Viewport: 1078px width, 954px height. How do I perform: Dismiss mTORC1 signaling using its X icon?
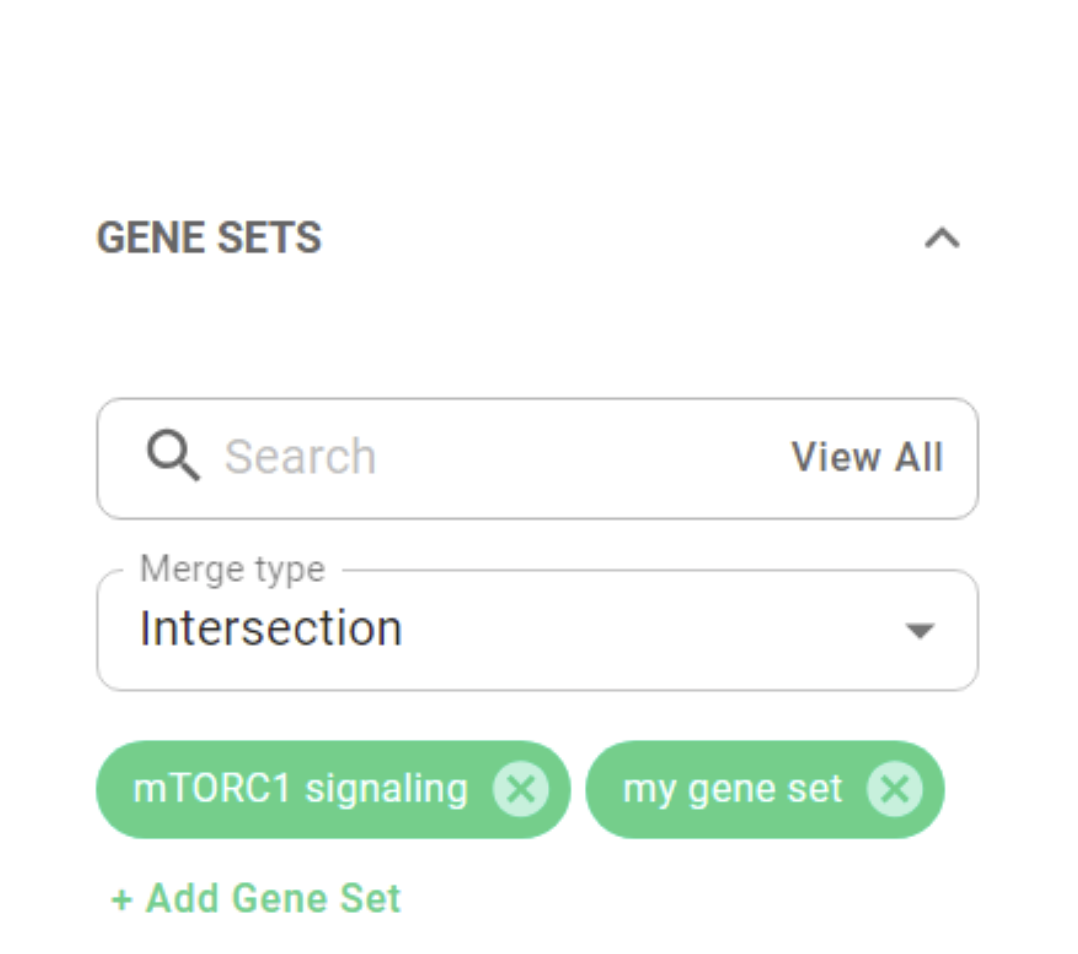click(520, 789)
